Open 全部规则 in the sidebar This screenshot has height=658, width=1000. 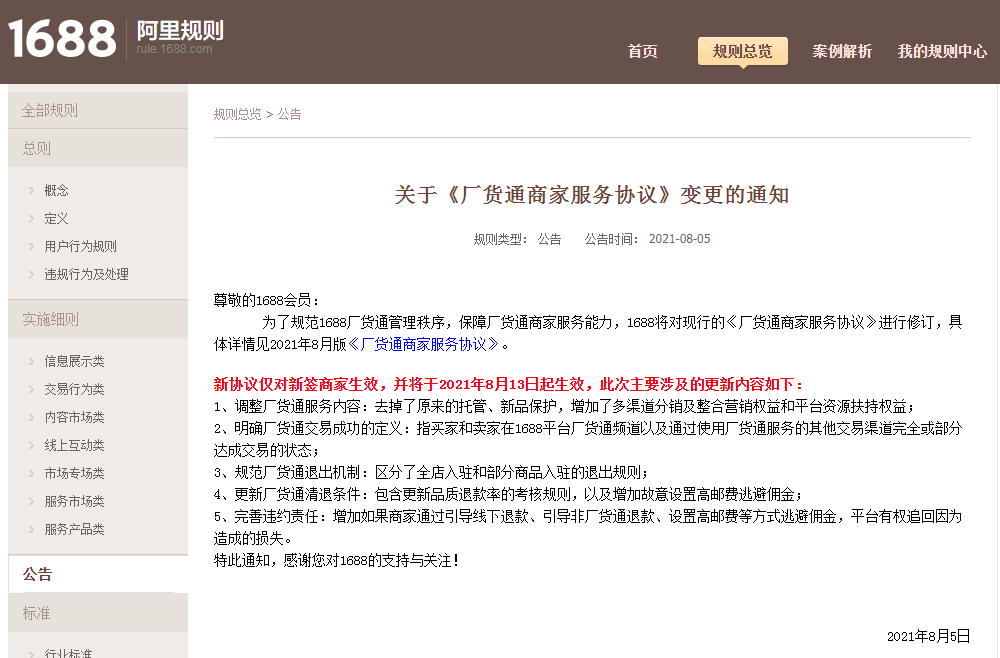pyautogui.click(x=98, y=110)
